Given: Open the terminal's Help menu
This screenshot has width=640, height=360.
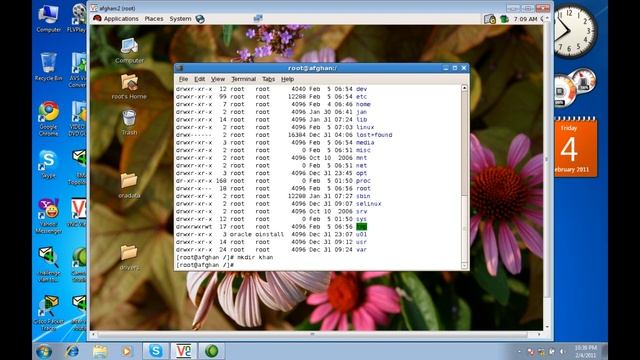Looking at the screenshot, I should (x=287, y=79).
